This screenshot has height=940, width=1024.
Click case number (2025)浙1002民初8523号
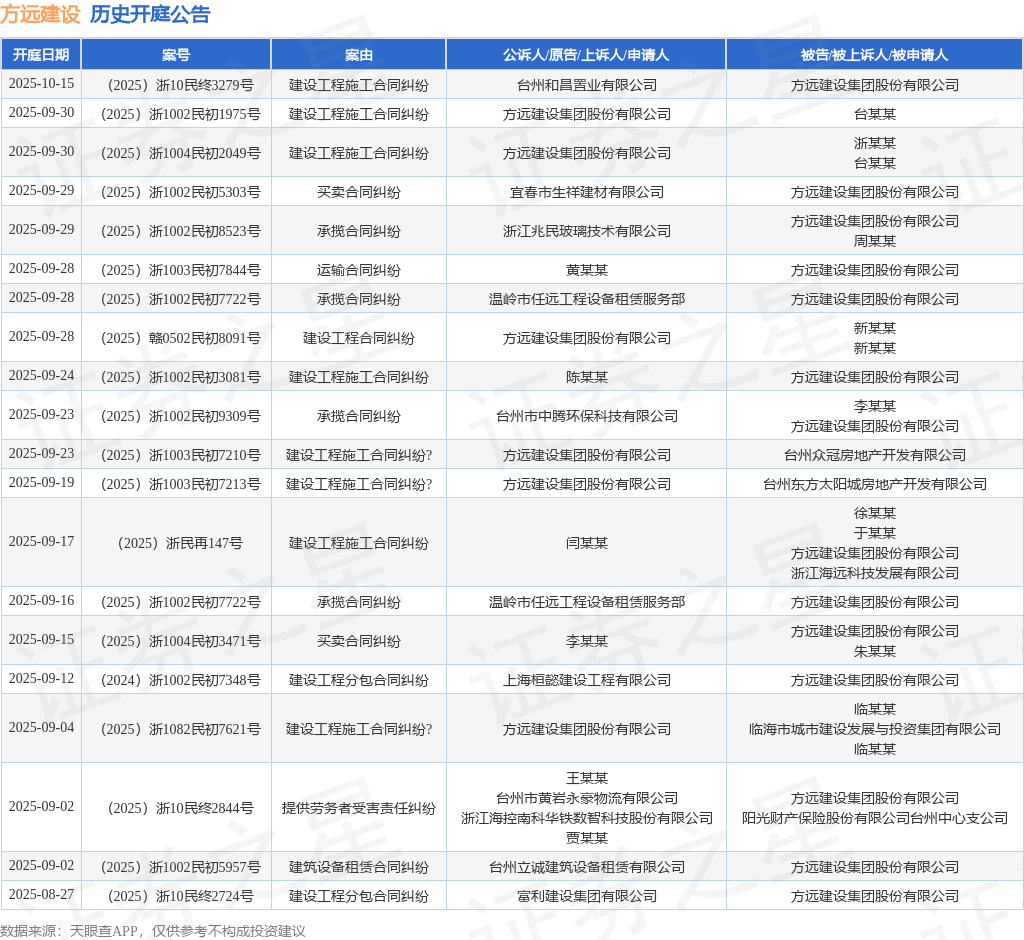pyautogui.click(x=180, y=231)
